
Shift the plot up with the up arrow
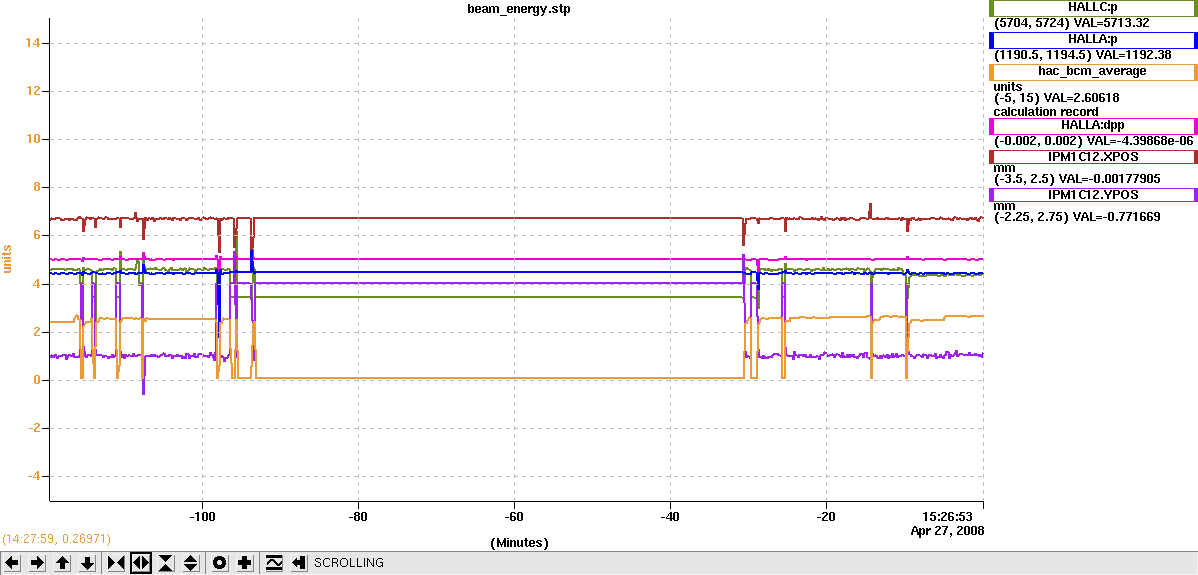pos(63,563)
